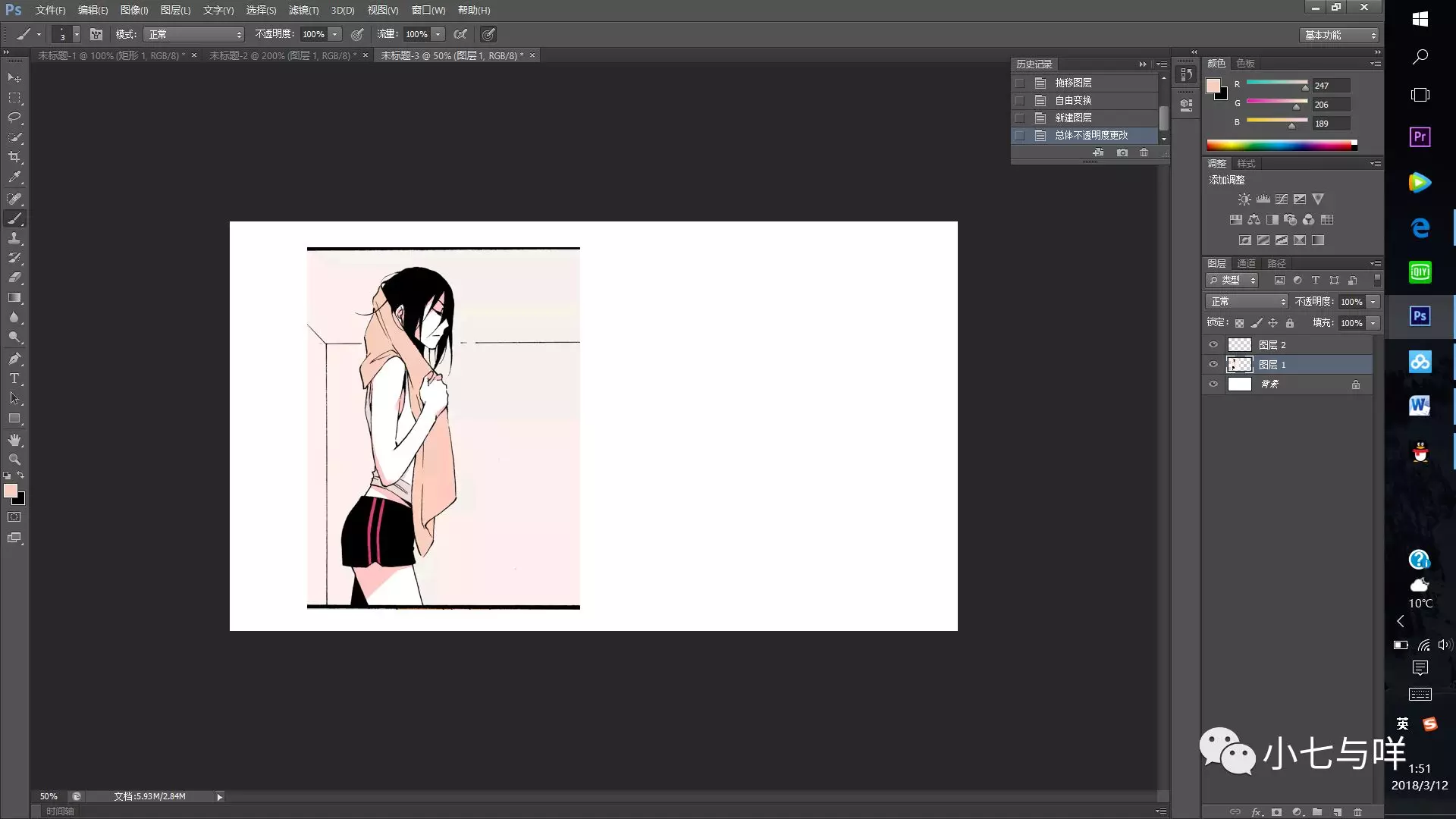Image resolution: width=1456 pixels, height=819 pixels.
Task: Click the Brightness/Contrast adjustment icon
Action: click(1244, 199)
